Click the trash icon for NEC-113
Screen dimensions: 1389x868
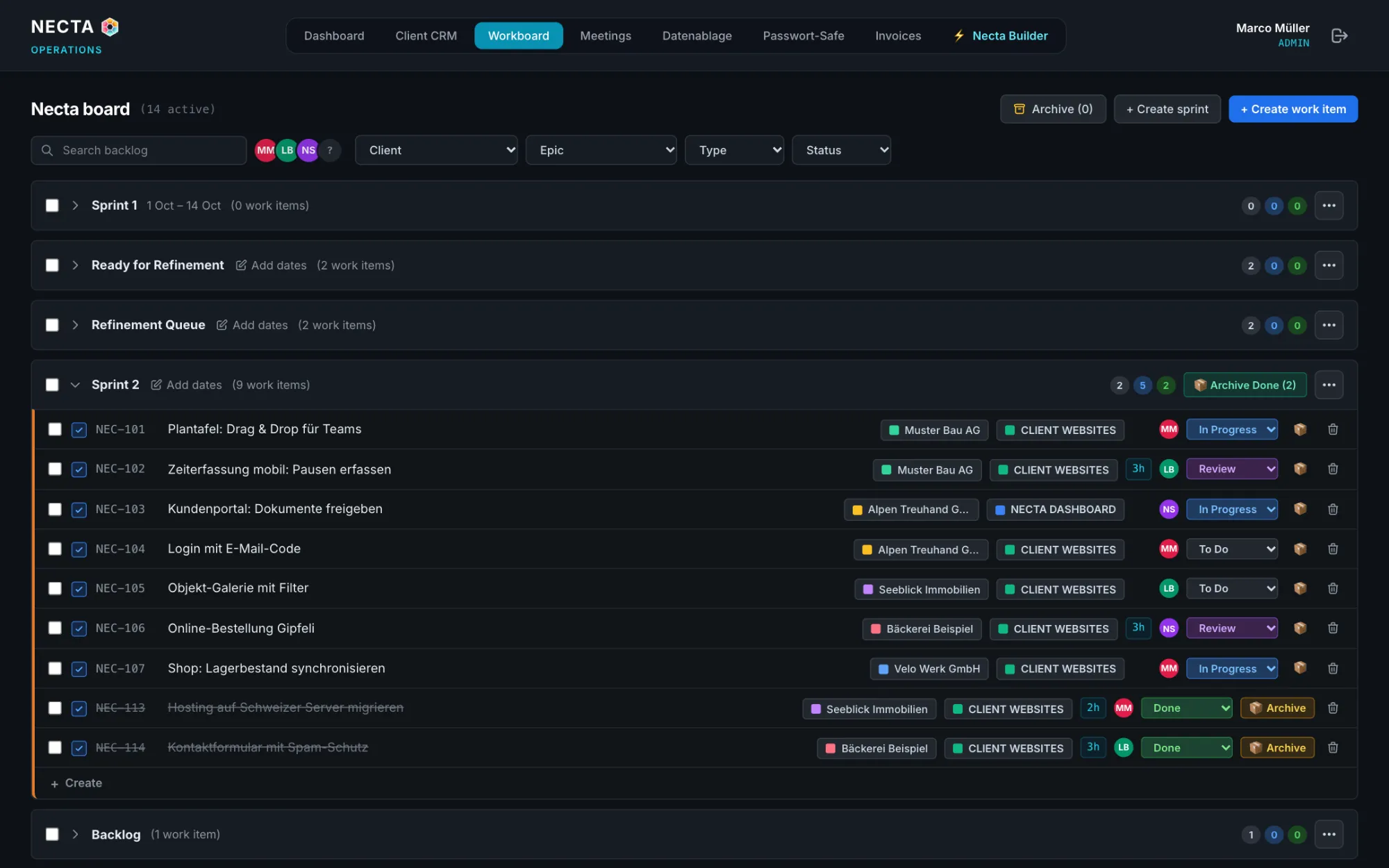click(x=1333, y=708)
